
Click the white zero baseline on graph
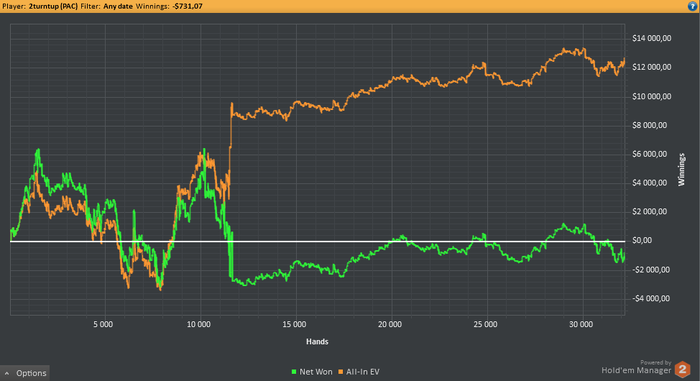point(317,242)
